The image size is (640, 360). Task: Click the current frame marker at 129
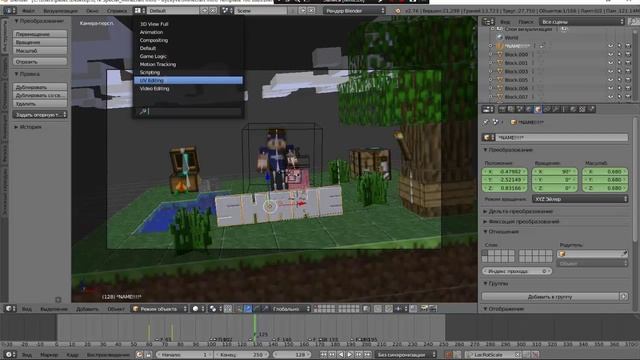pos(255,328)
